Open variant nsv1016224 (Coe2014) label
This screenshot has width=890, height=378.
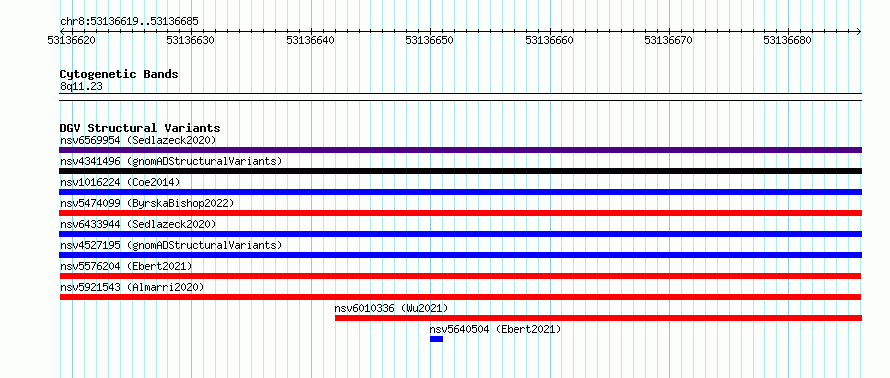(x=120, y=182)
